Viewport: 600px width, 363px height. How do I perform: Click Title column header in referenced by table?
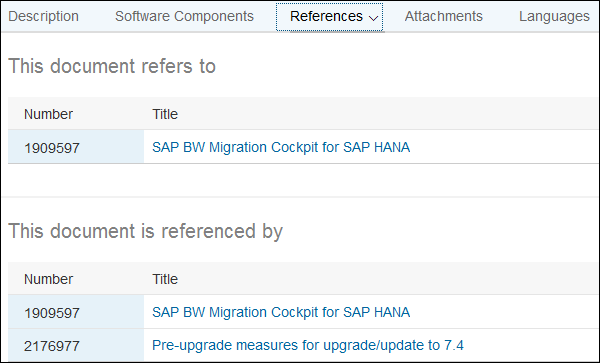coord(165,279)
